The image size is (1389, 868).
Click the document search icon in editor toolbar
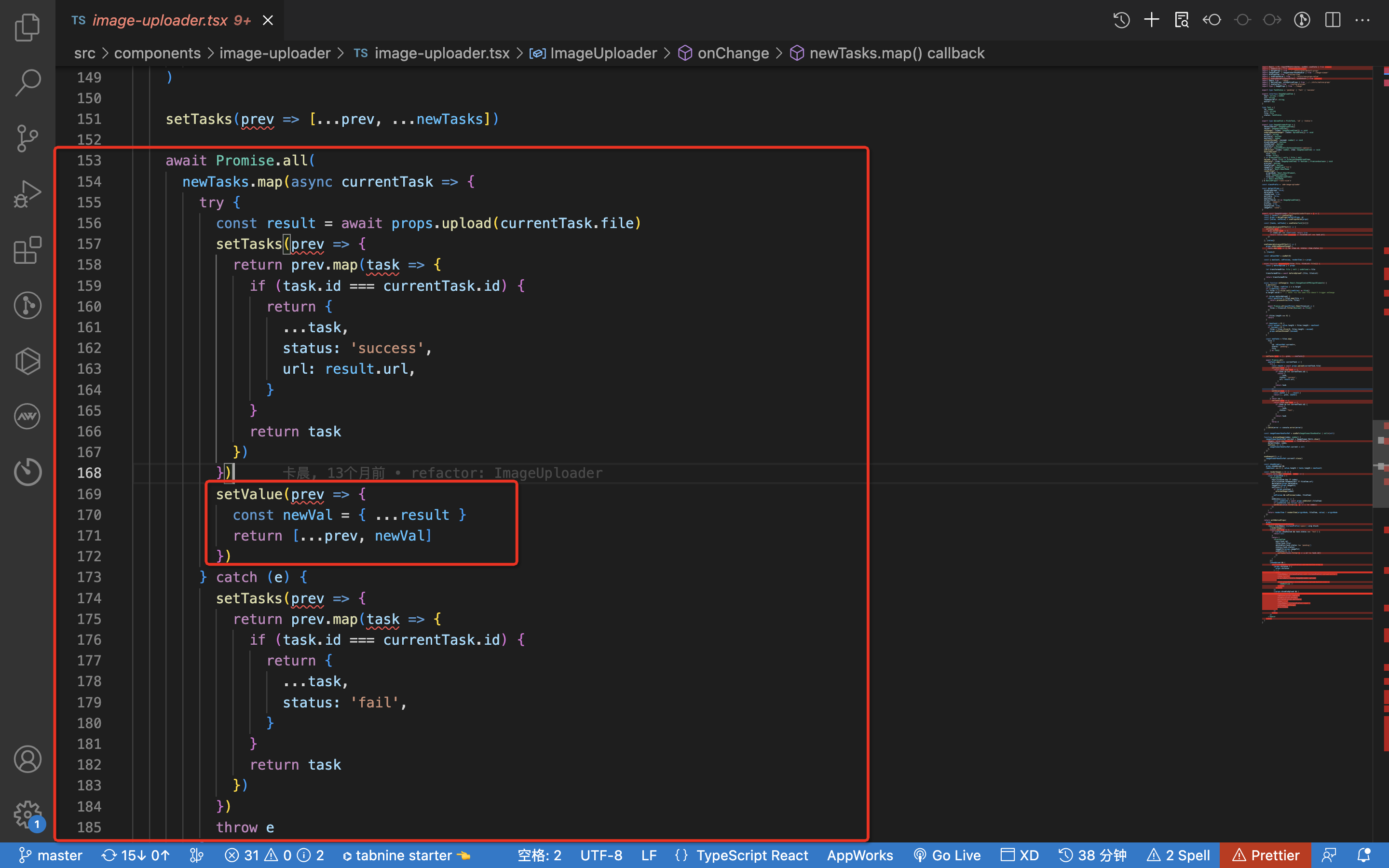point(1181,20)
